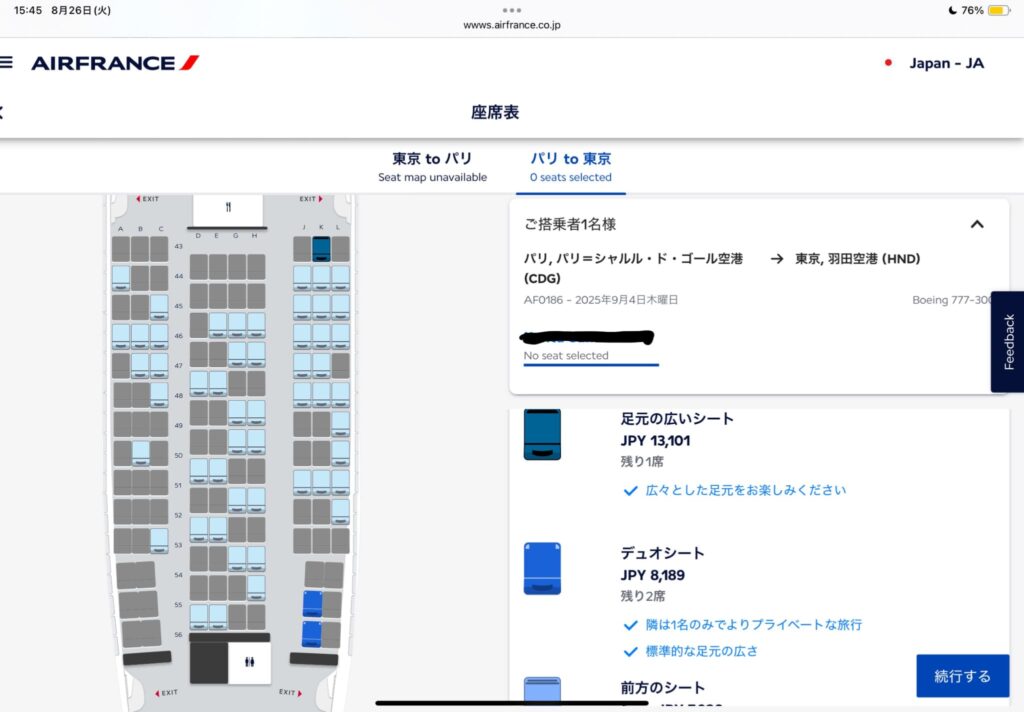Toggle selection of seat 46B
Screen dimensions: 1024x712
(x=140, y=335)
